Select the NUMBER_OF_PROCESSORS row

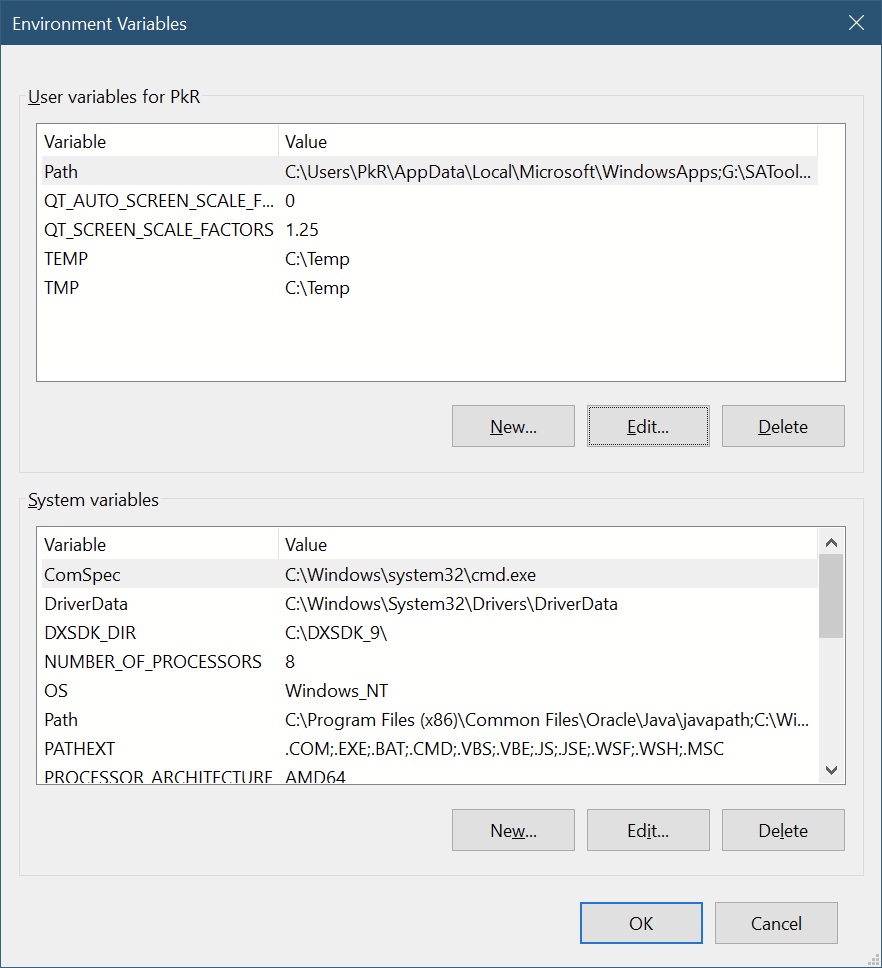(x=152, y=662)
